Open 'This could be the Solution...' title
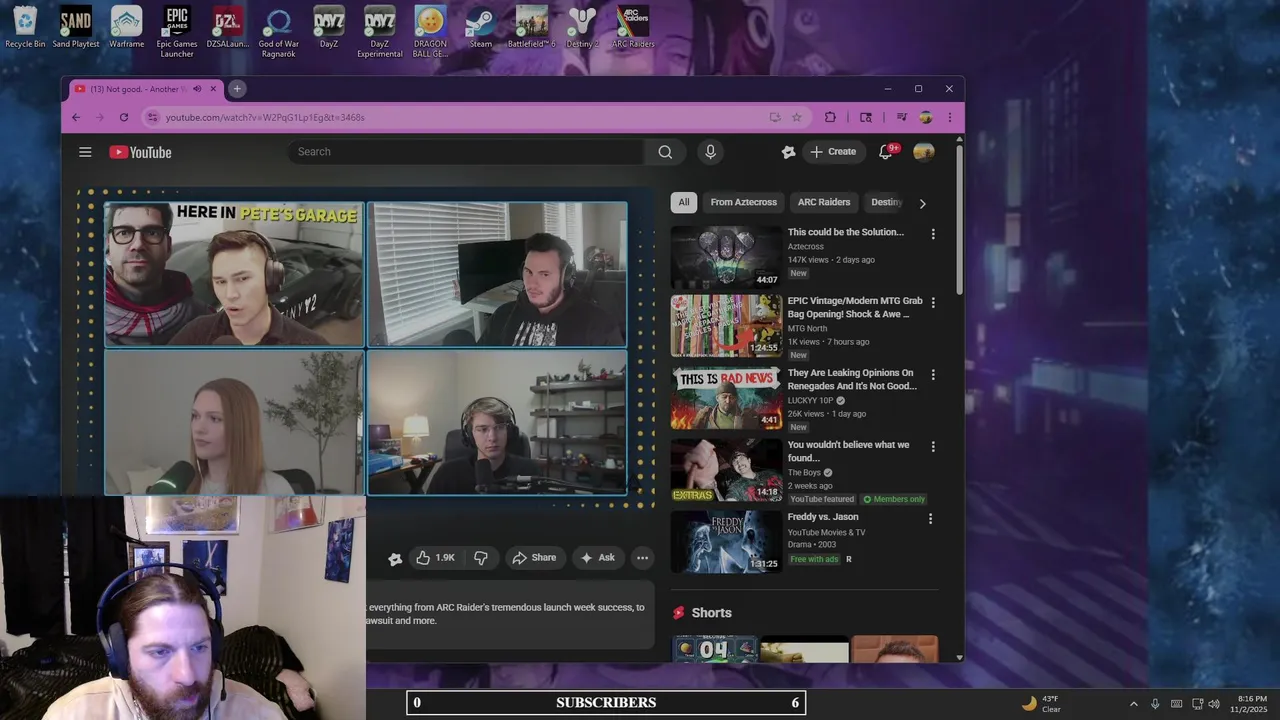The height and width of the screenshot is (720, 1280). (845, 232)
